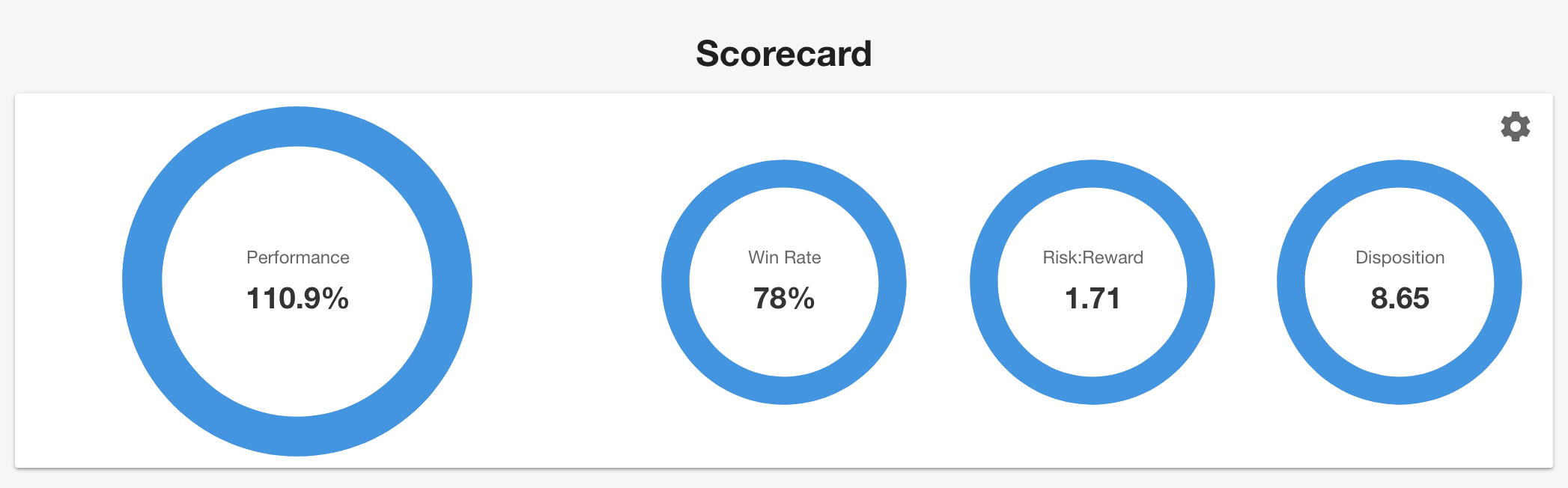The image size is (1568, 488).
Task: Click the 8.65 disposition value
Action: click(1400, 298)
